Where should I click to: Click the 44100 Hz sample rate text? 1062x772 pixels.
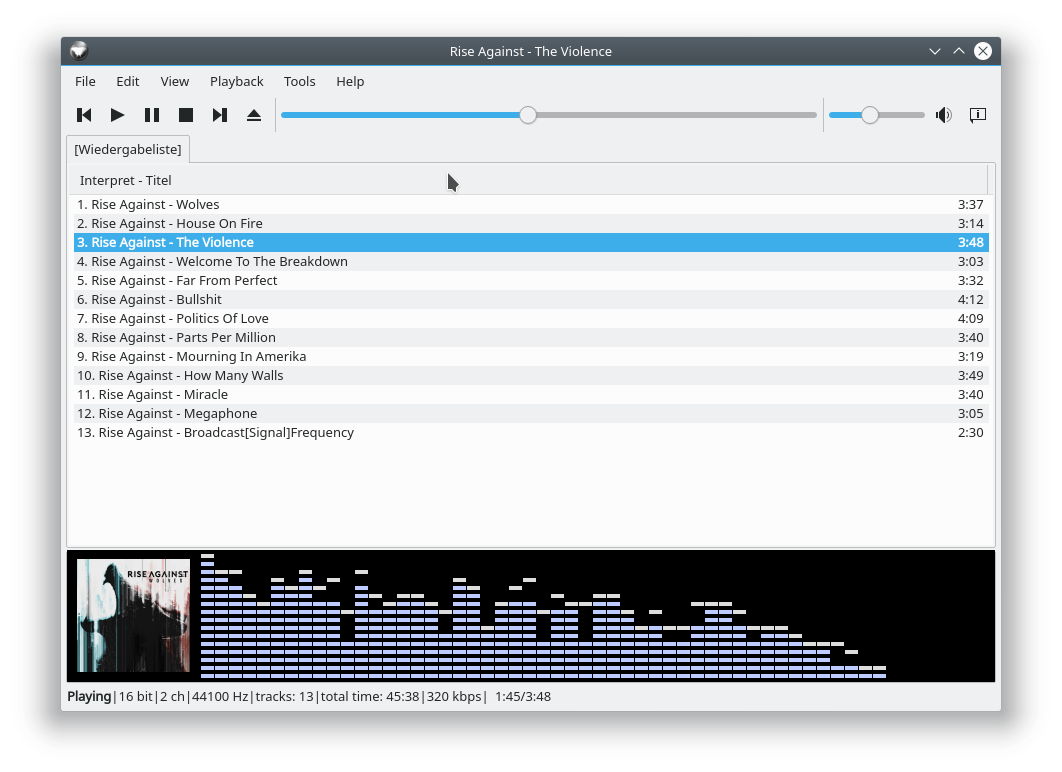pyautogui.click(x=220, y=696)
